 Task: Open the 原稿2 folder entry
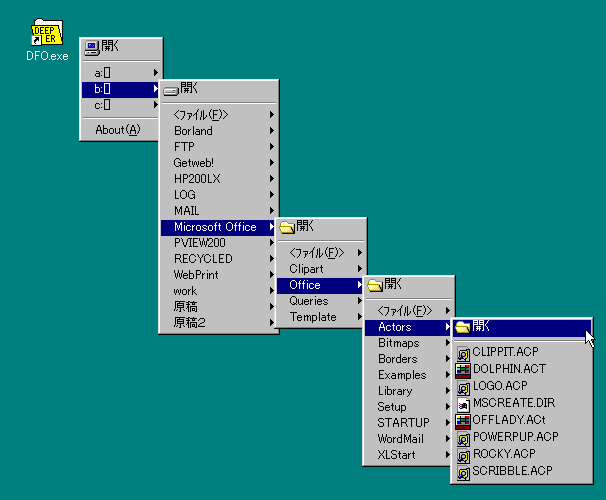pyautogui.click(x=219, y=322)
